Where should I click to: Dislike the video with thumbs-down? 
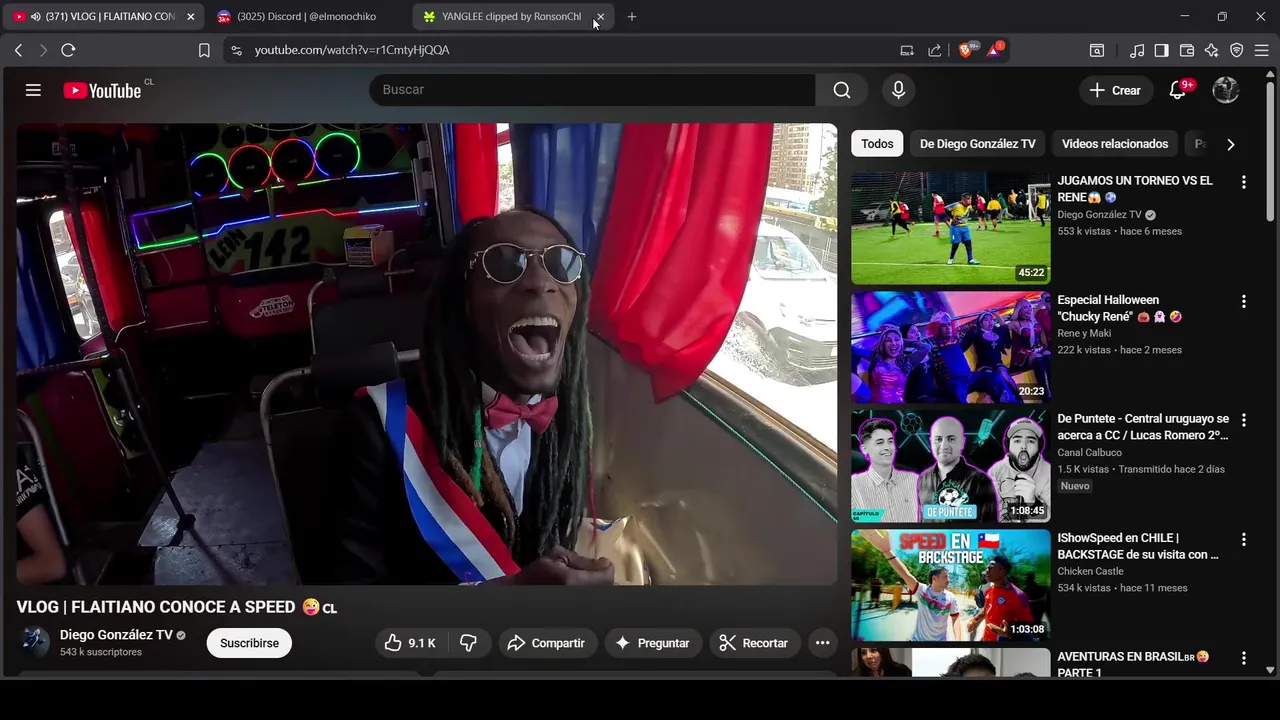468,643
